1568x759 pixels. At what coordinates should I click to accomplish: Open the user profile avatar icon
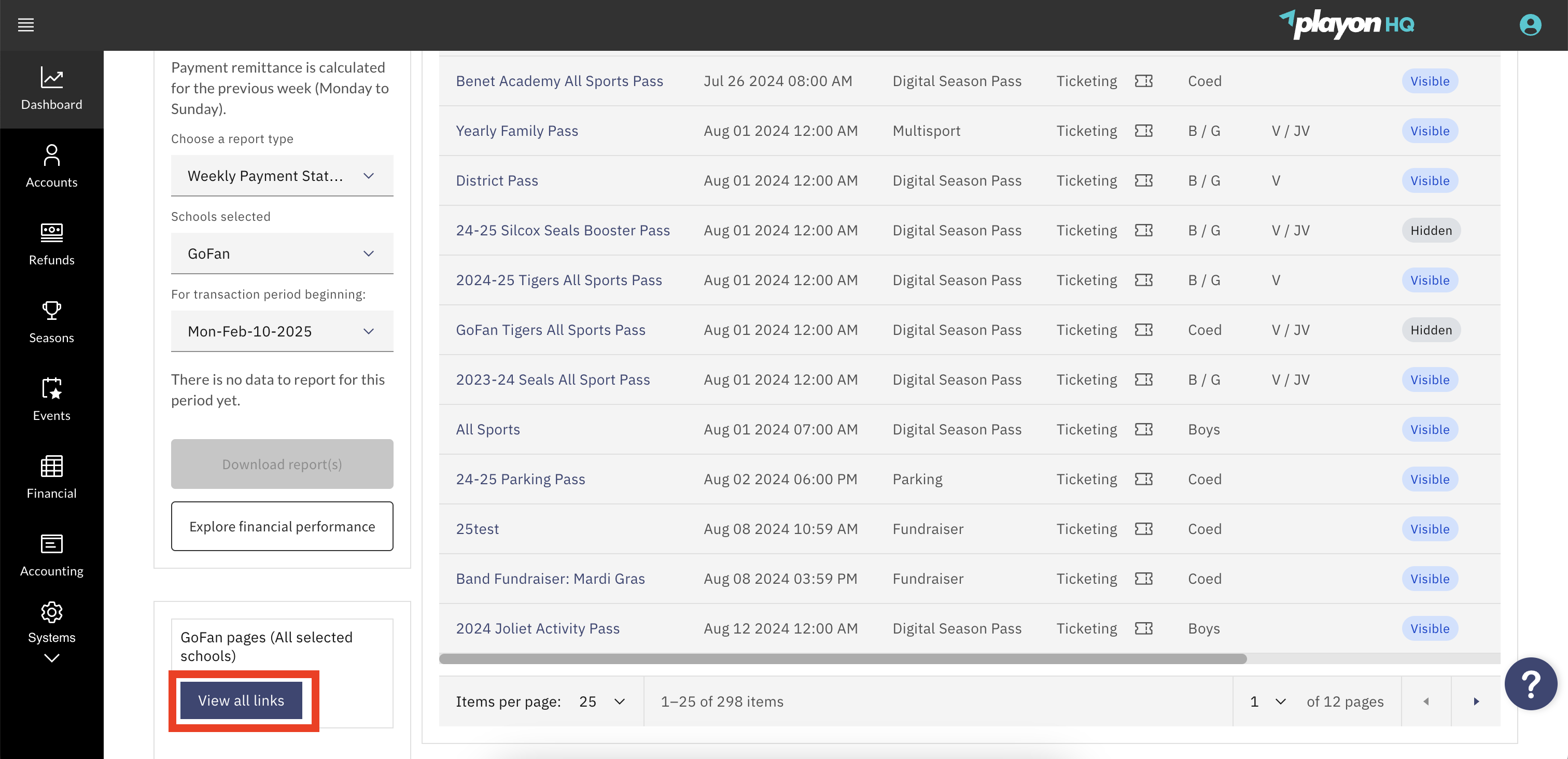1530,25
